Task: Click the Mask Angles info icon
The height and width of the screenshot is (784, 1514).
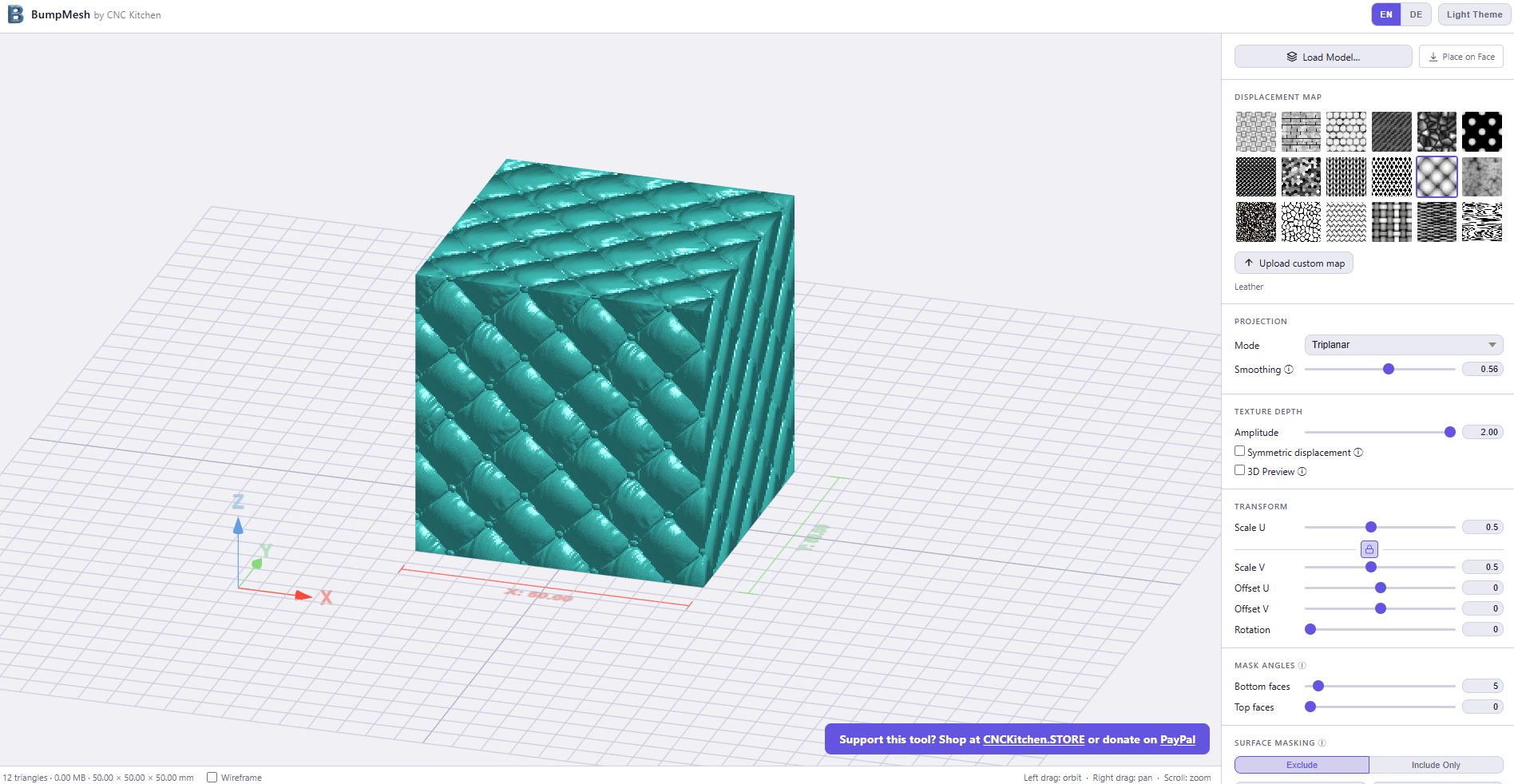Action: 1302,666
